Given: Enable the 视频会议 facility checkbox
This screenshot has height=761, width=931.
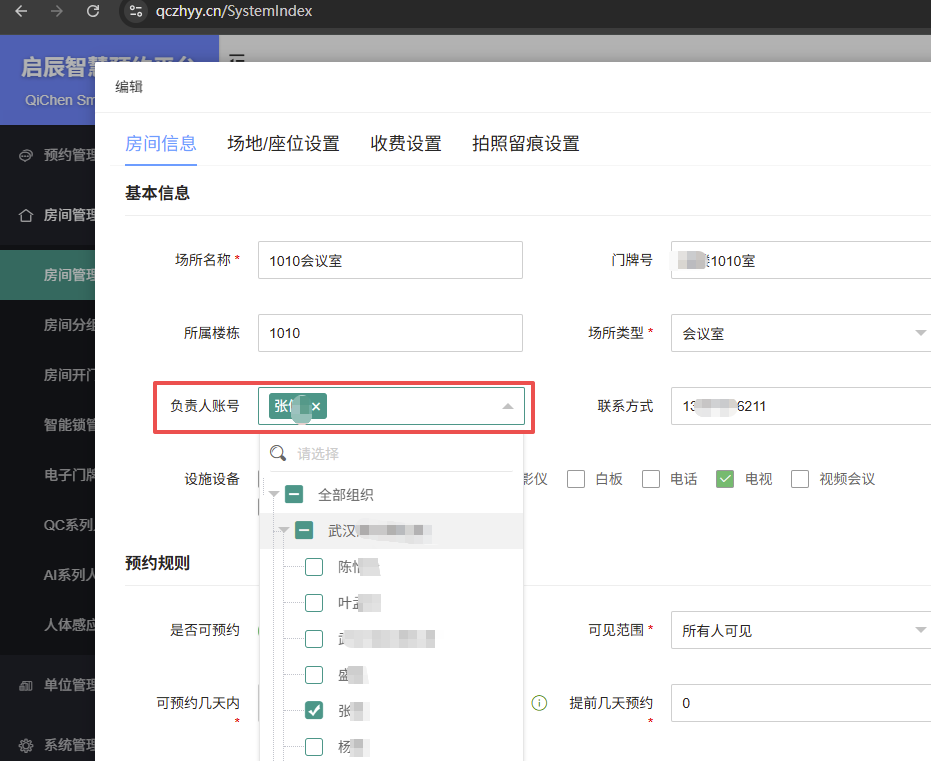Looking at the screenshot, I should pos(800,479).
